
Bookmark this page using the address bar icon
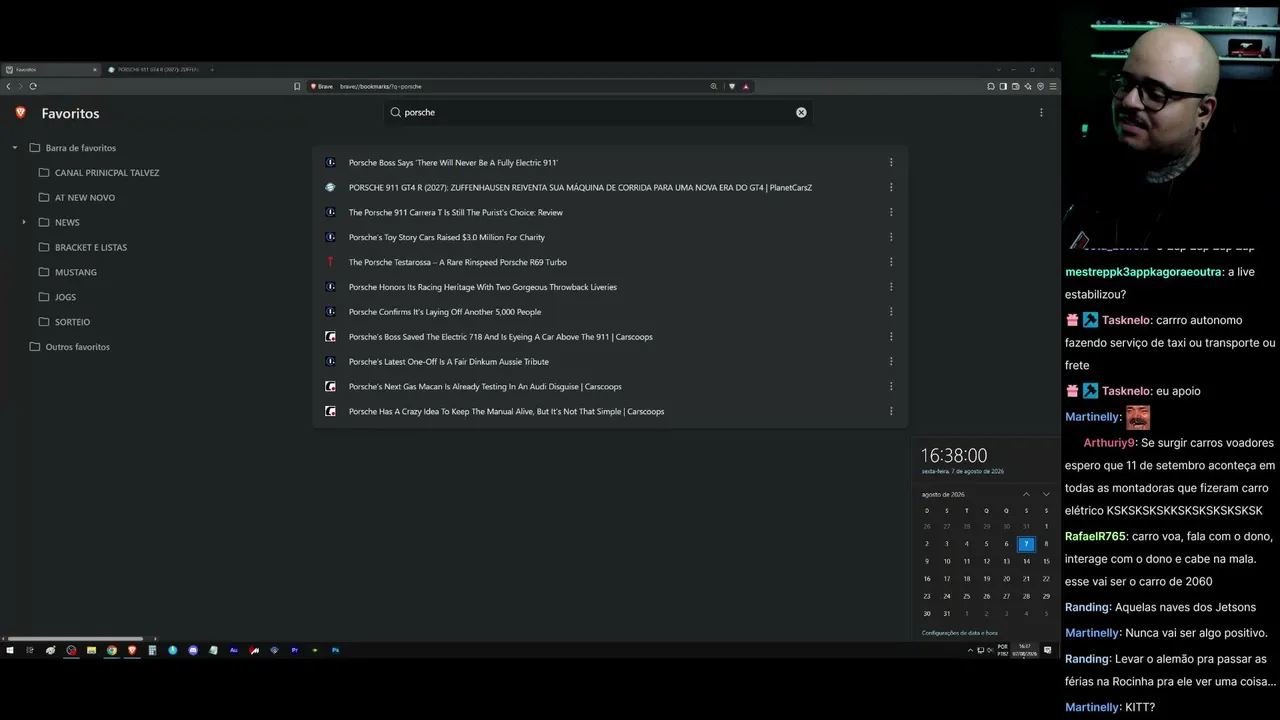tap(297, 86)
